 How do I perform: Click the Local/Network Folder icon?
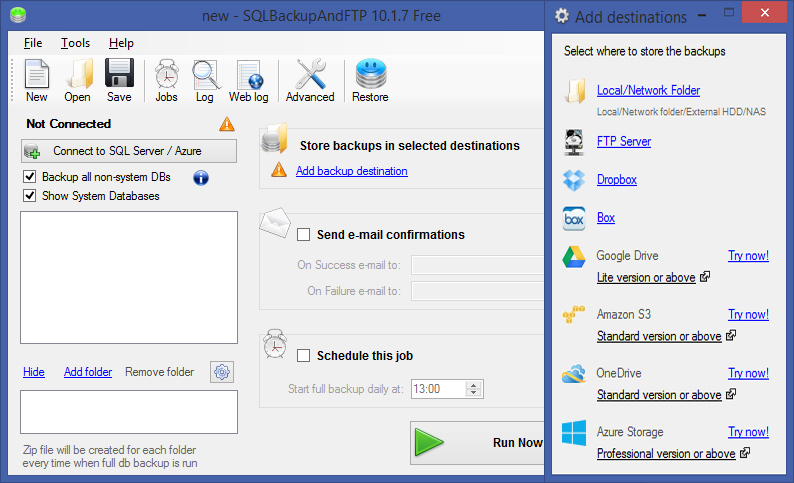coord(575,91)
